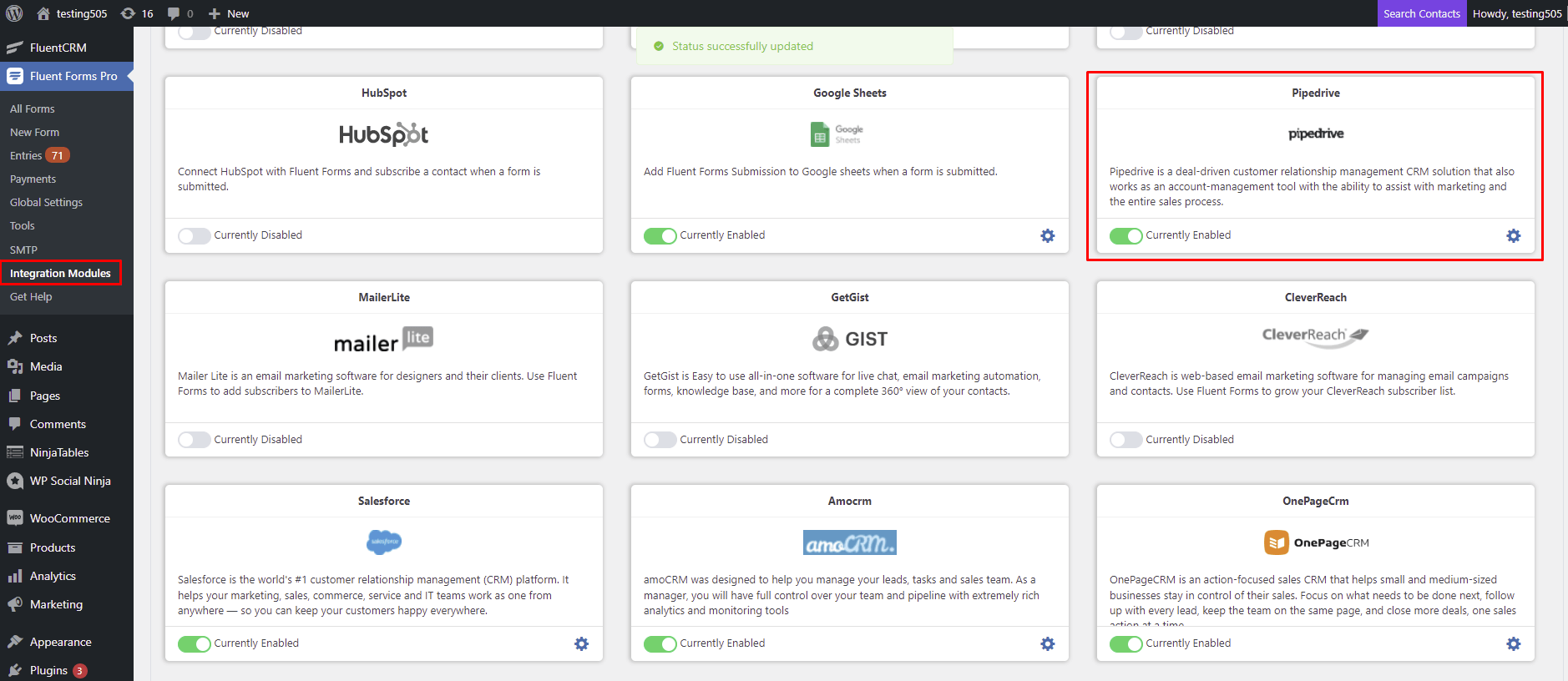Screen dimensions: 1568x681
Task: Disable the OnePageCrm integration toggle
Action: click(x=1125, y=644)
